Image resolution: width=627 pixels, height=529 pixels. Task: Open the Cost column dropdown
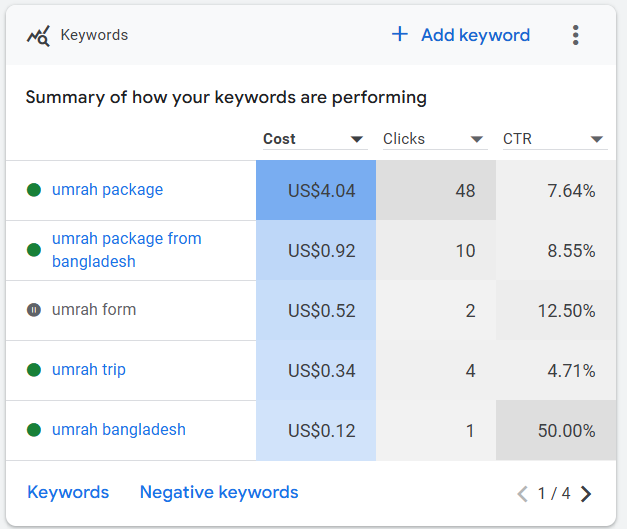(x=357, y=140)
